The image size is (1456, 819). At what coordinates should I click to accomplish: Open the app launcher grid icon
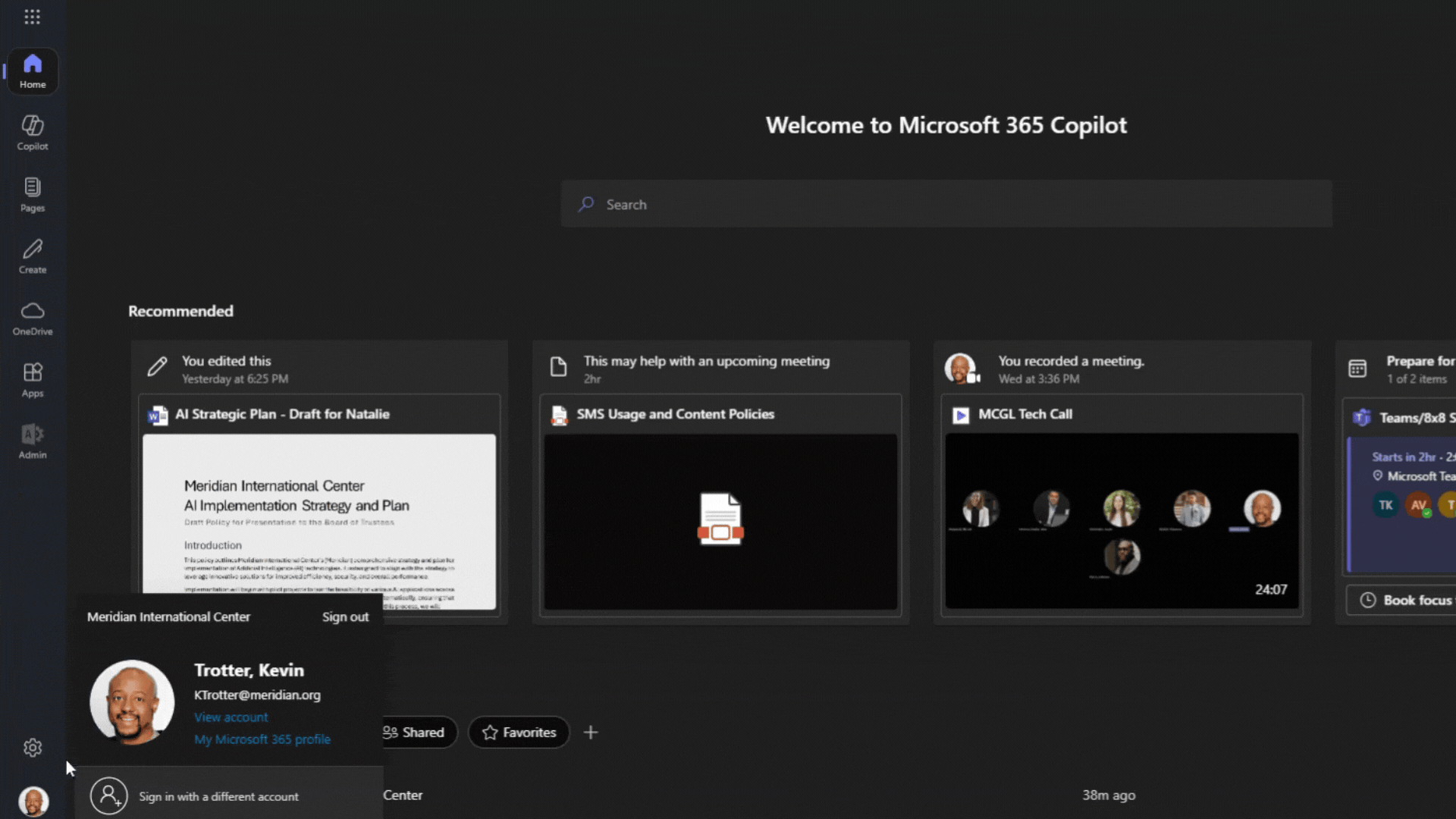tap(32, 17)
